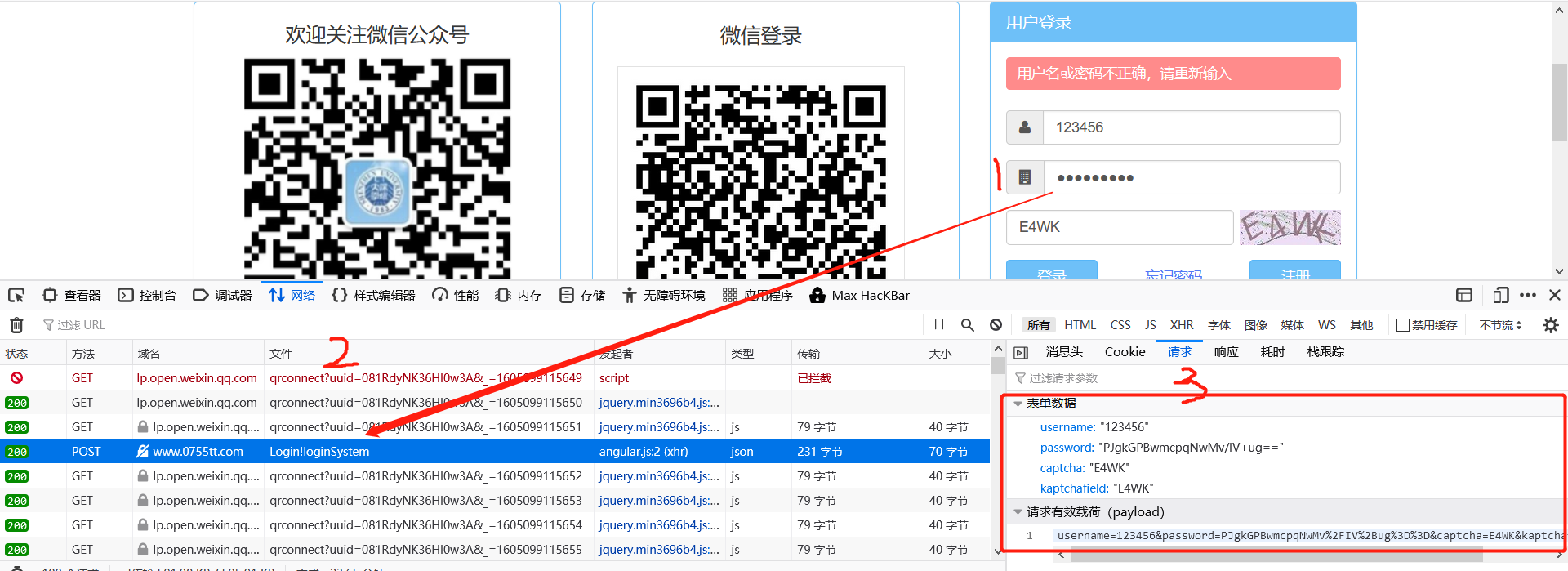Click the 过滤请求参数 filter field
Image resolution: width=1568 pixels, height=571 pixels.
click(1286, 378)
